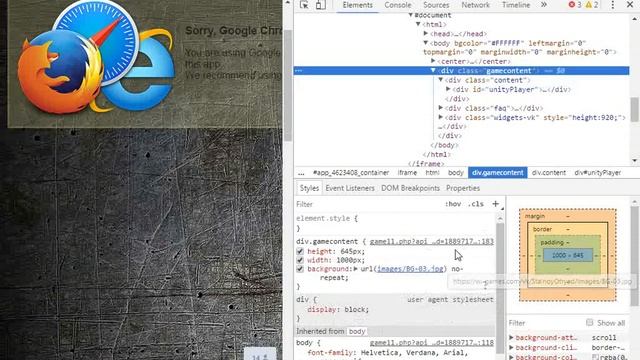Image resolution: width=640 pixels, height=360 pixels.
Task: Expand background shorthand value triangle
Action: 356,269
